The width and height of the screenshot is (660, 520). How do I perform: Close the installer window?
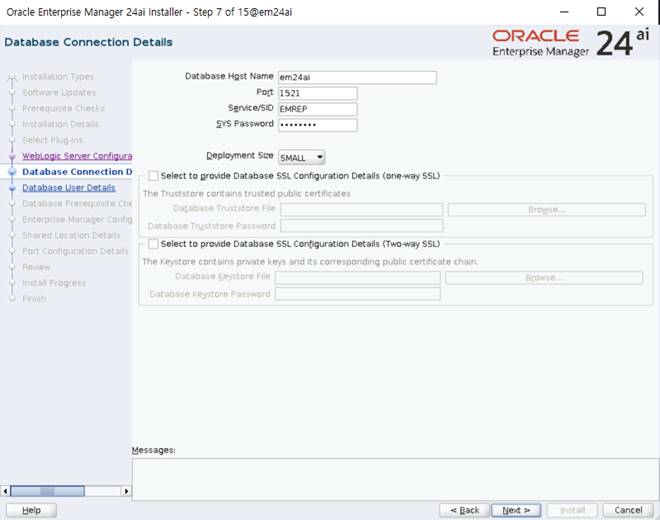(639, 12)
